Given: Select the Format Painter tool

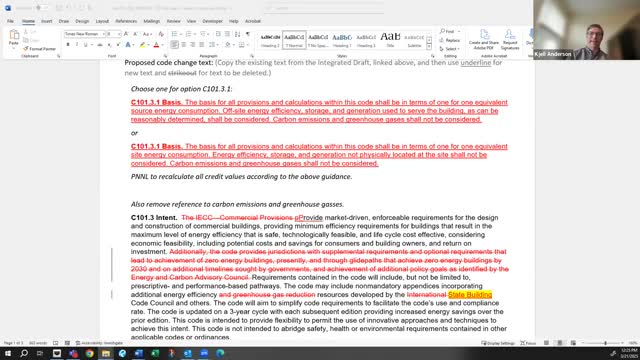Looking at the screenshot, I should 40,49.
